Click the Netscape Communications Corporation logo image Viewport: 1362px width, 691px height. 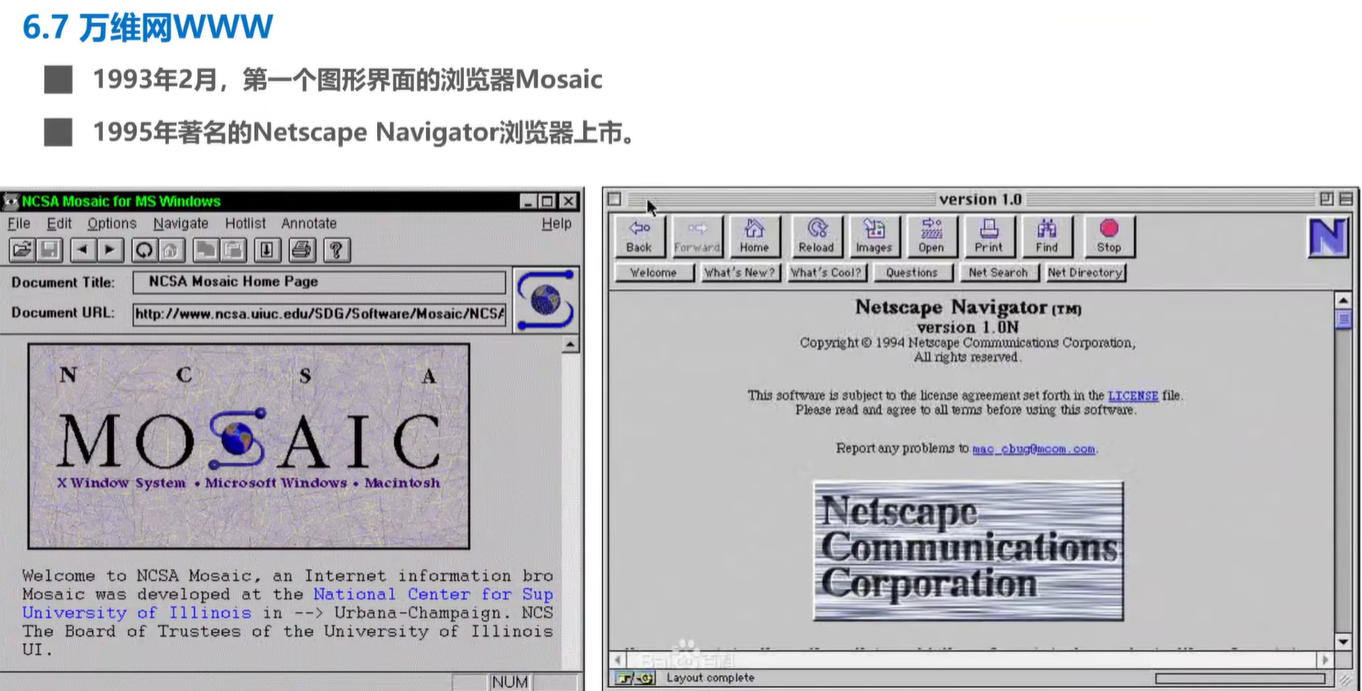[969, 551]
